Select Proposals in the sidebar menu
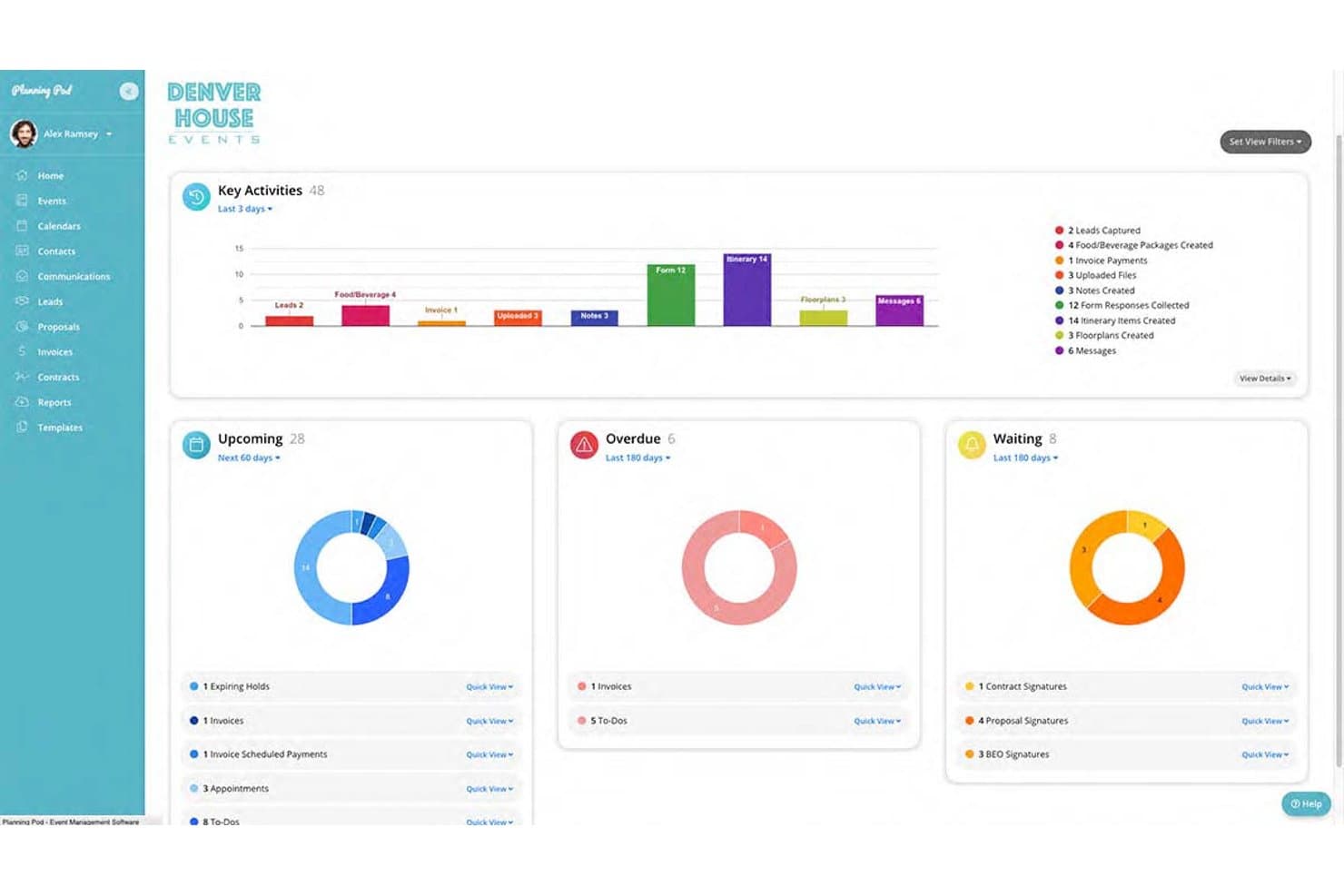Viewport: 1344px width, 896px height. 58,327
